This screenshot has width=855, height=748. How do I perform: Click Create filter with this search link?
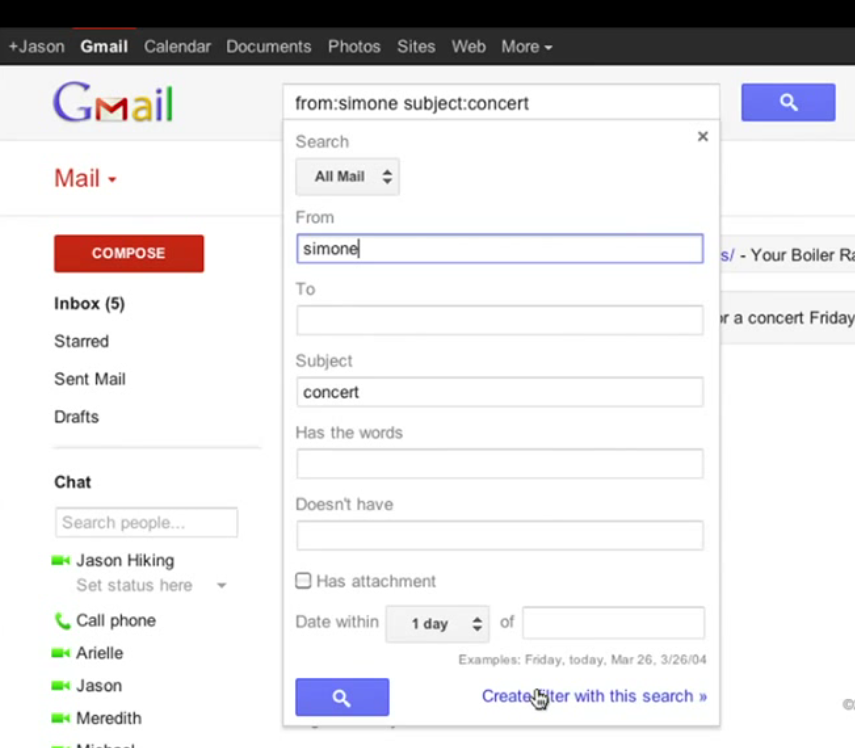(594, 696)
